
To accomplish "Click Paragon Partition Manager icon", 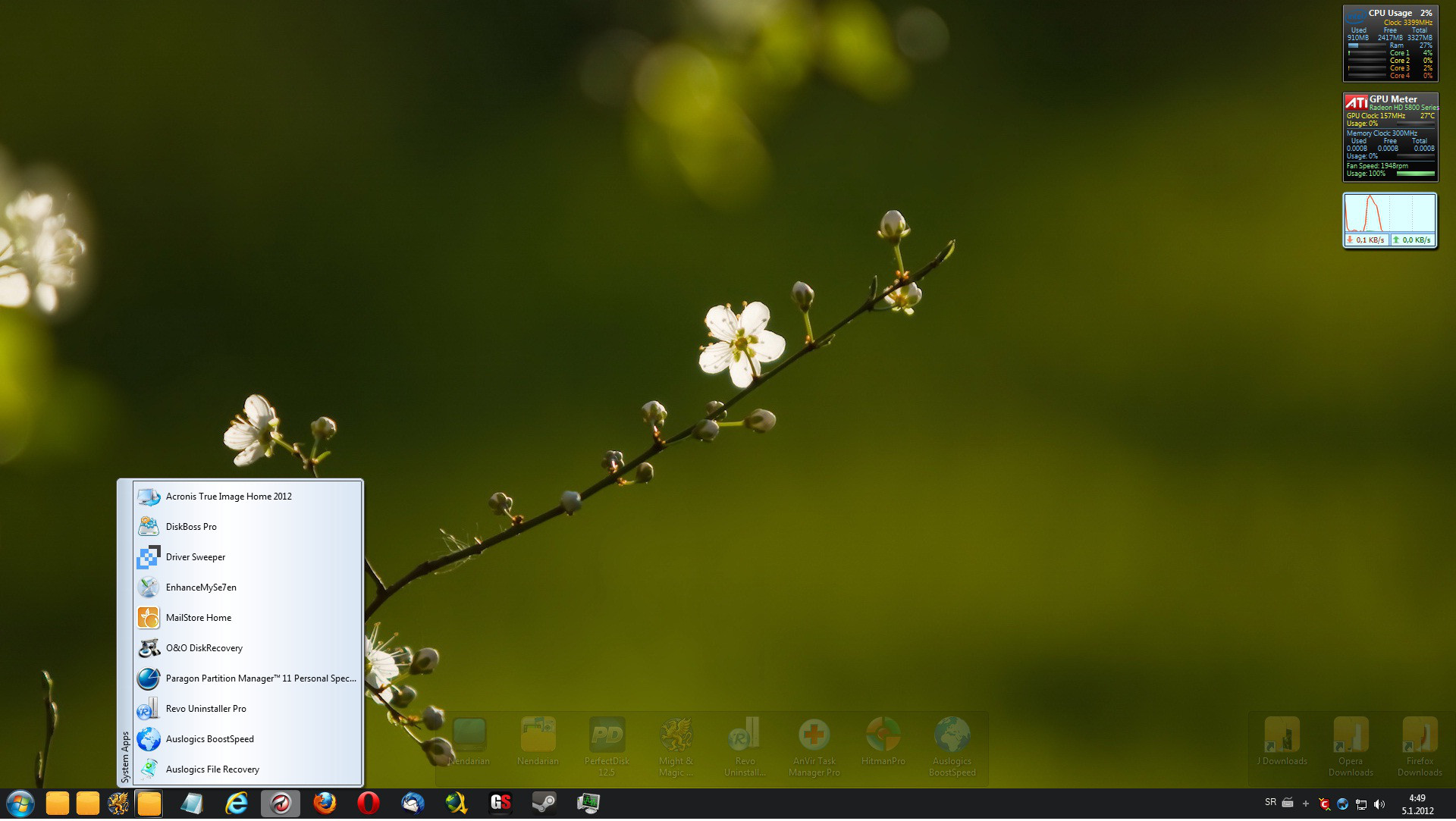I will point(149,679).
